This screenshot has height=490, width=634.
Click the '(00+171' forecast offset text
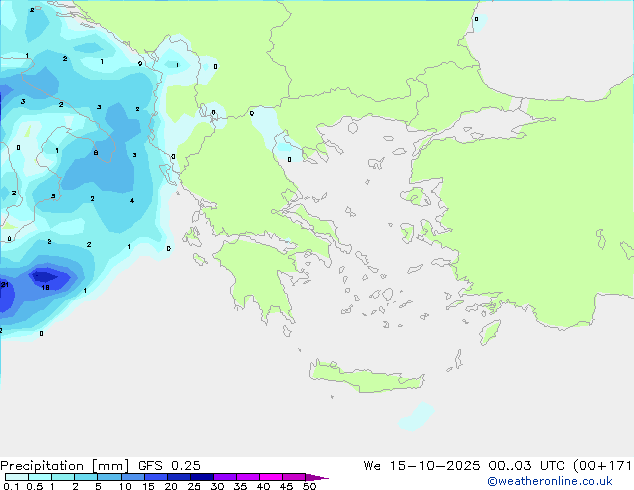pyautogui.click(x=603, y=466)
